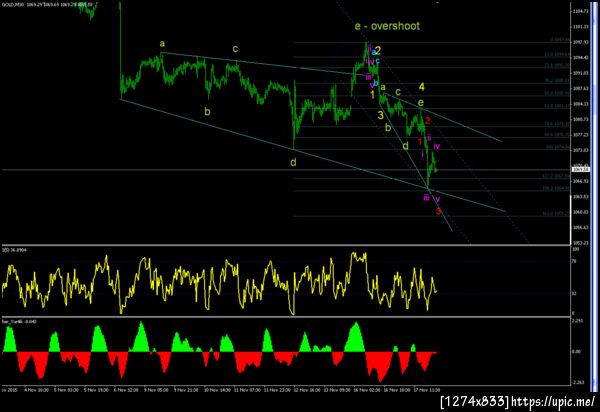Click the 1060.03 price axis label
The width and height of the screenshot is (600, 412).
pos(580,212)
